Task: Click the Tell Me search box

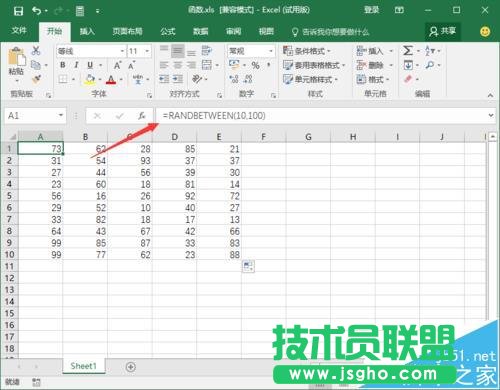Action: click(331, 32)
